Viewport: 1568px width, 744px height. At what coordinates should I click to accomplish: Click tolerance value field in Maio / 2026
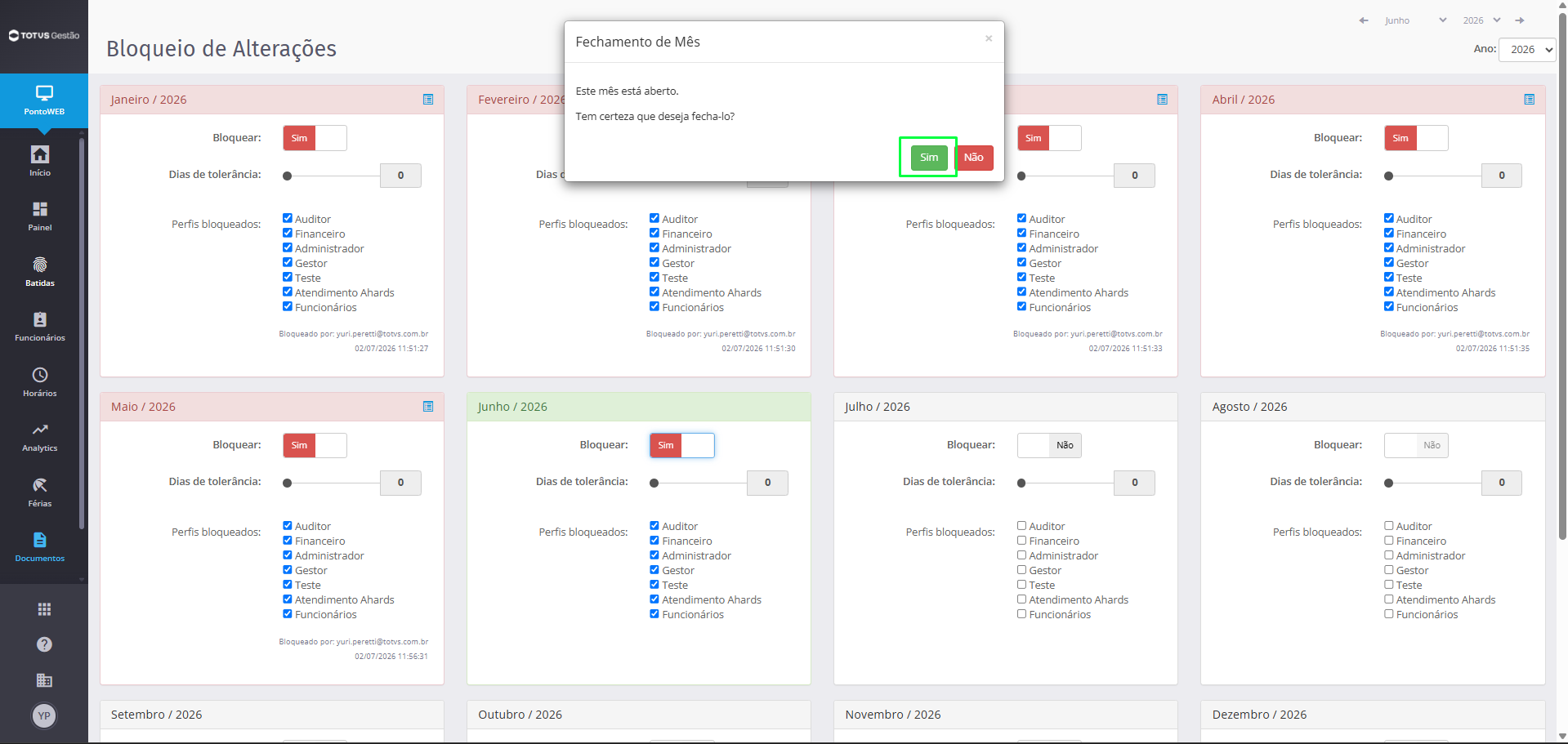tap(400, 483)
